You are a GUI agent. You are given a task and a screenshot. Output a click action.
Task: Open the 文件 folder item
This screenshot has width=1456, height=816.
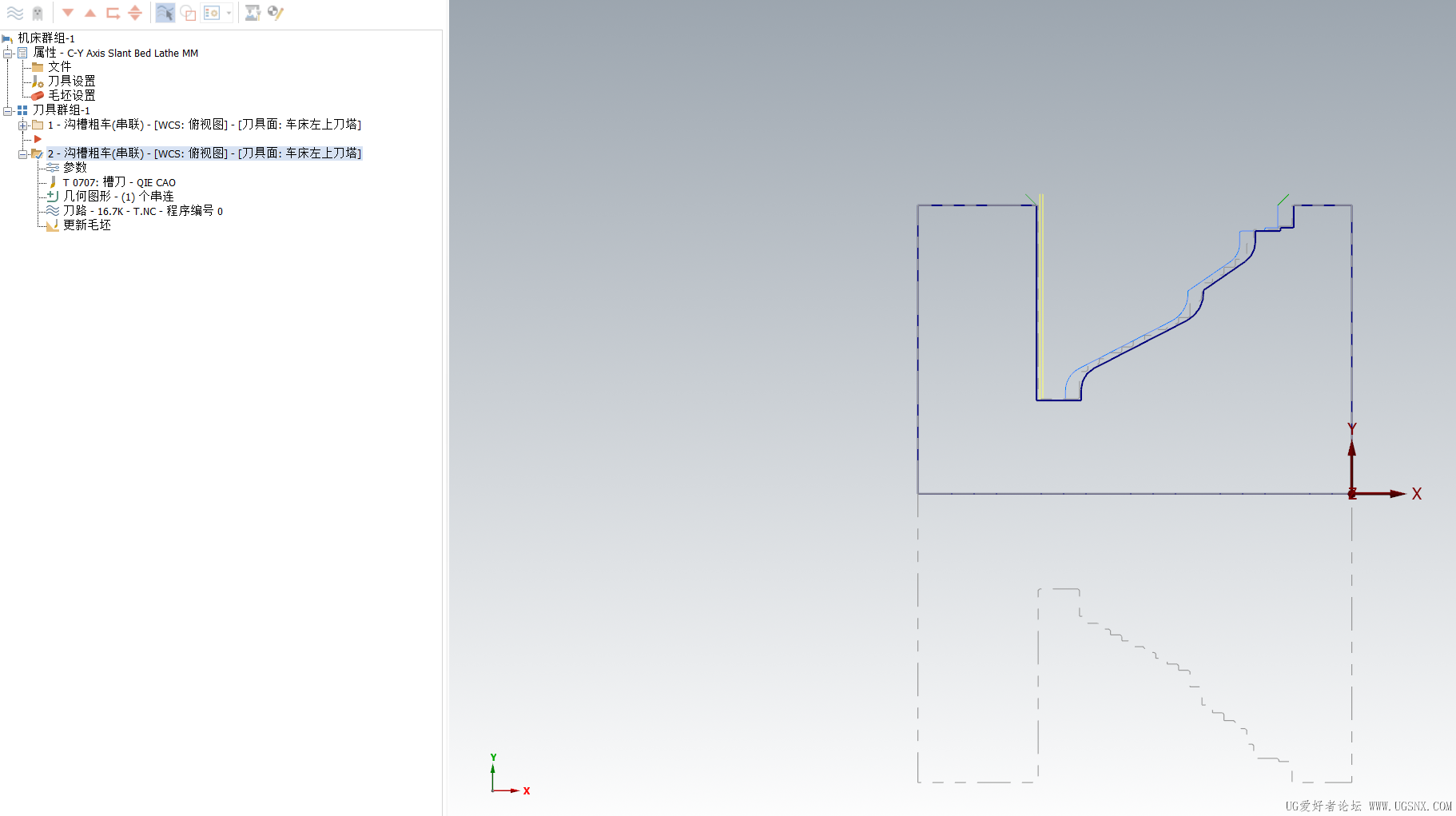tap(59, 67)
